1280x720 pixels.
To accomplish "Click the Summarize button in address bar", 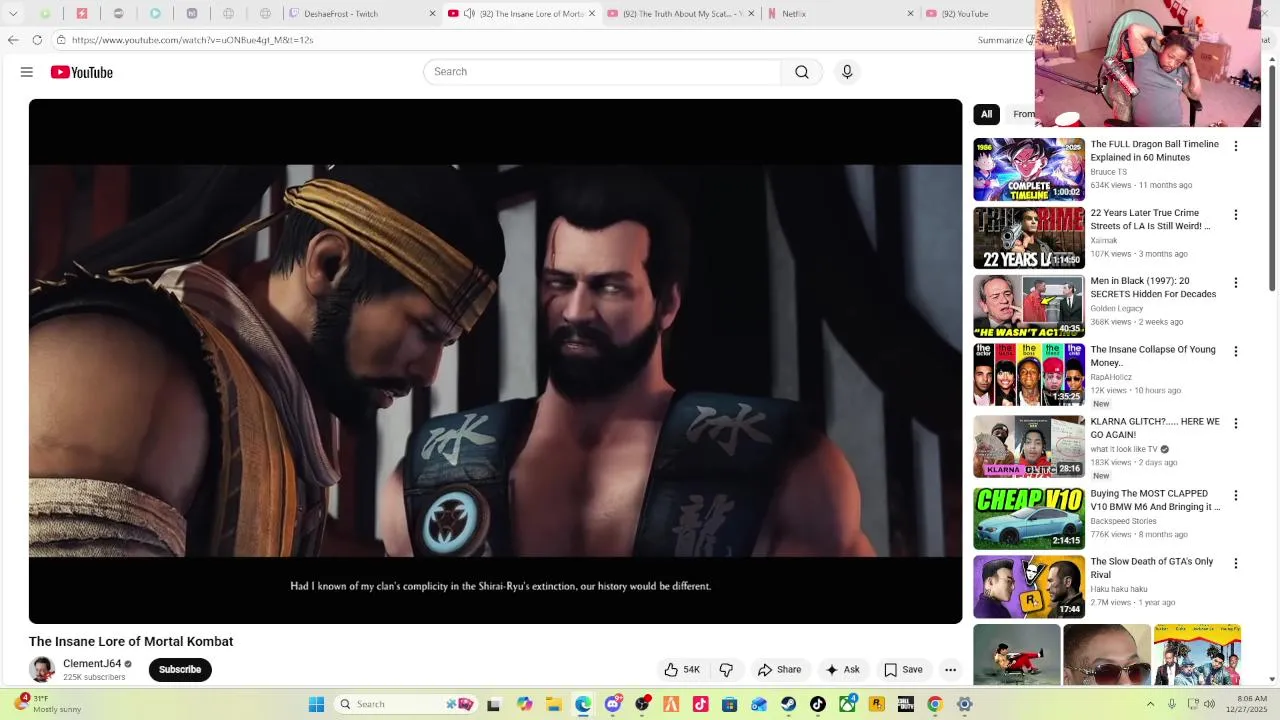I will tap(1005, 40).
